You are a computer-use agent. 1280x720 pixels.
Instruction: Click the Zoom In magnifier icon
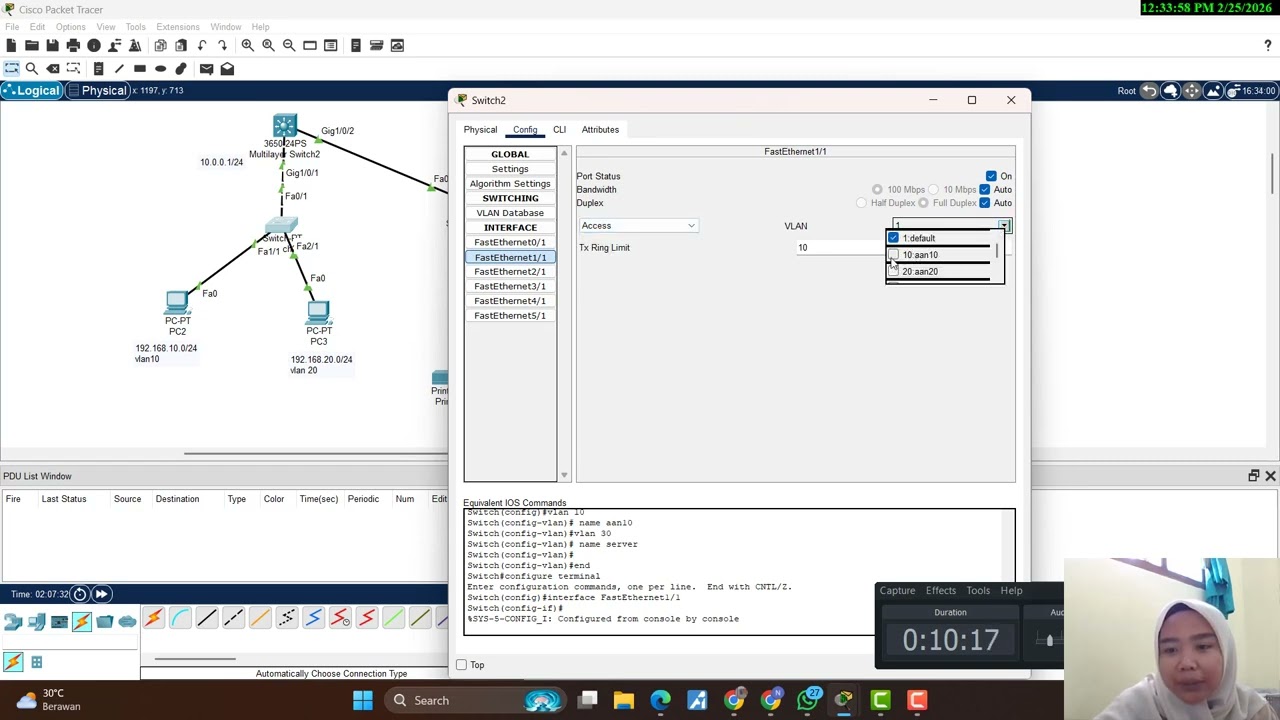(247, 45)
